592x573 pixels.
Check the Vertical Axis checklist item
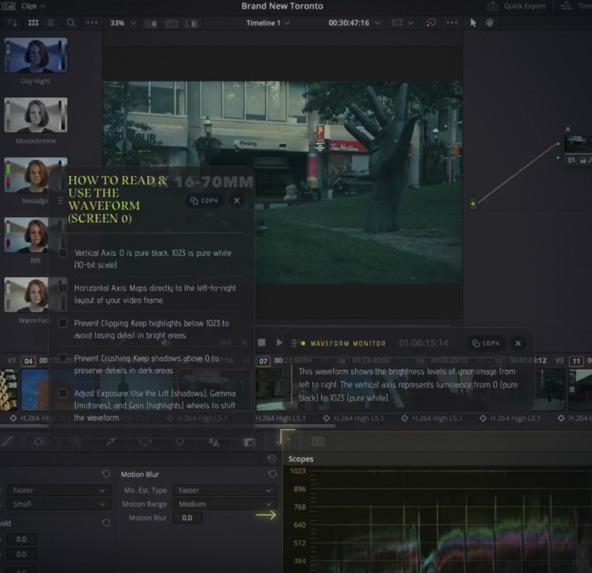point(63,253)
